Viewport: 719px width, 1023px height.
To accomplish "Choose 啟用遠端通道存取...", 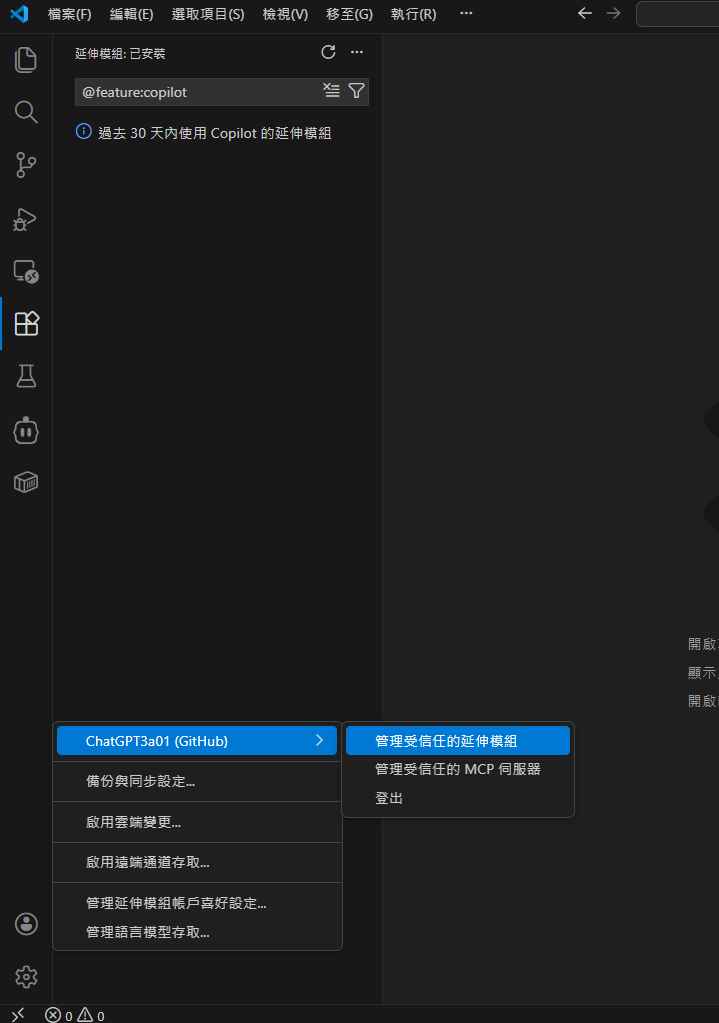I will [x=197, y=863].
